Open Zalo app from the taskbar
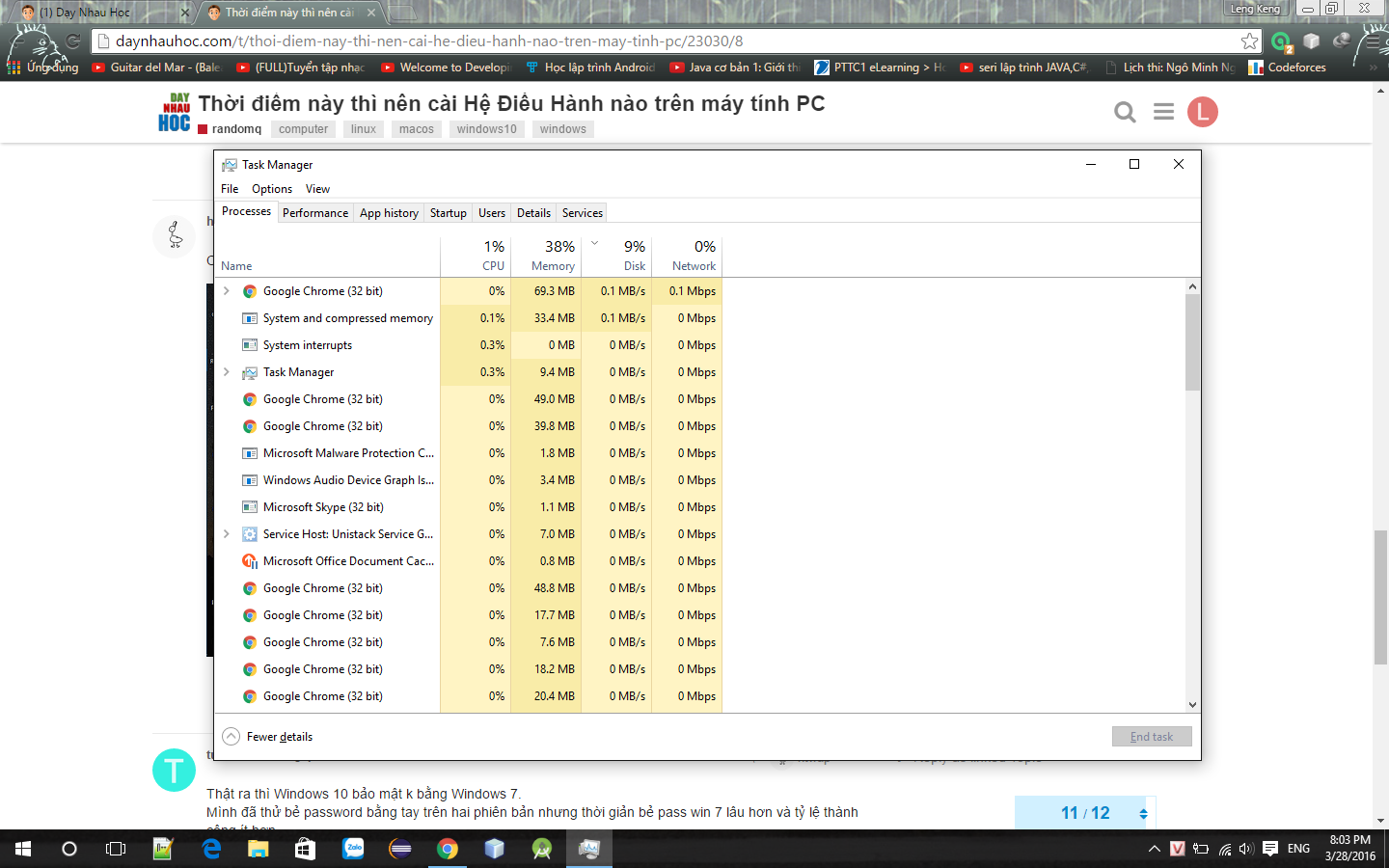 click(x=353, y=849)
